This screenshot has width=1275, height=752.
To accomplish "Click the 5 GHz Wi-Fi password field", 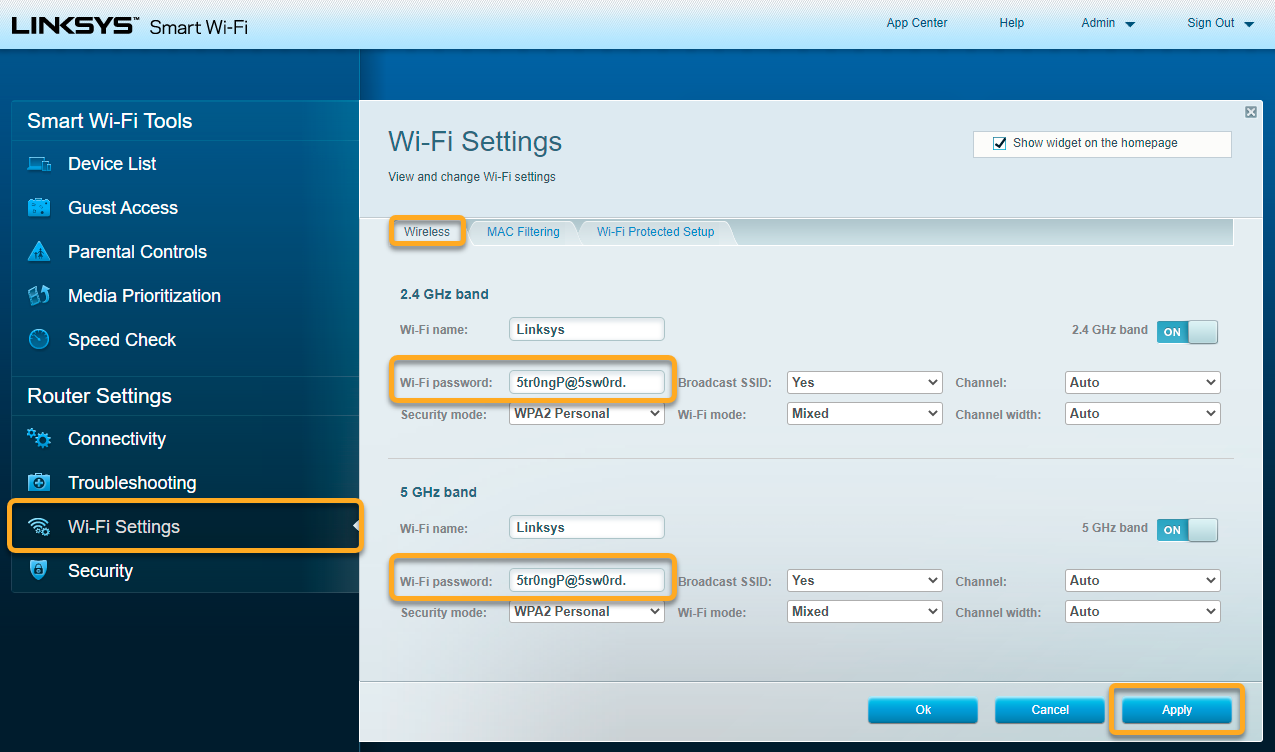I will point(587,580).
